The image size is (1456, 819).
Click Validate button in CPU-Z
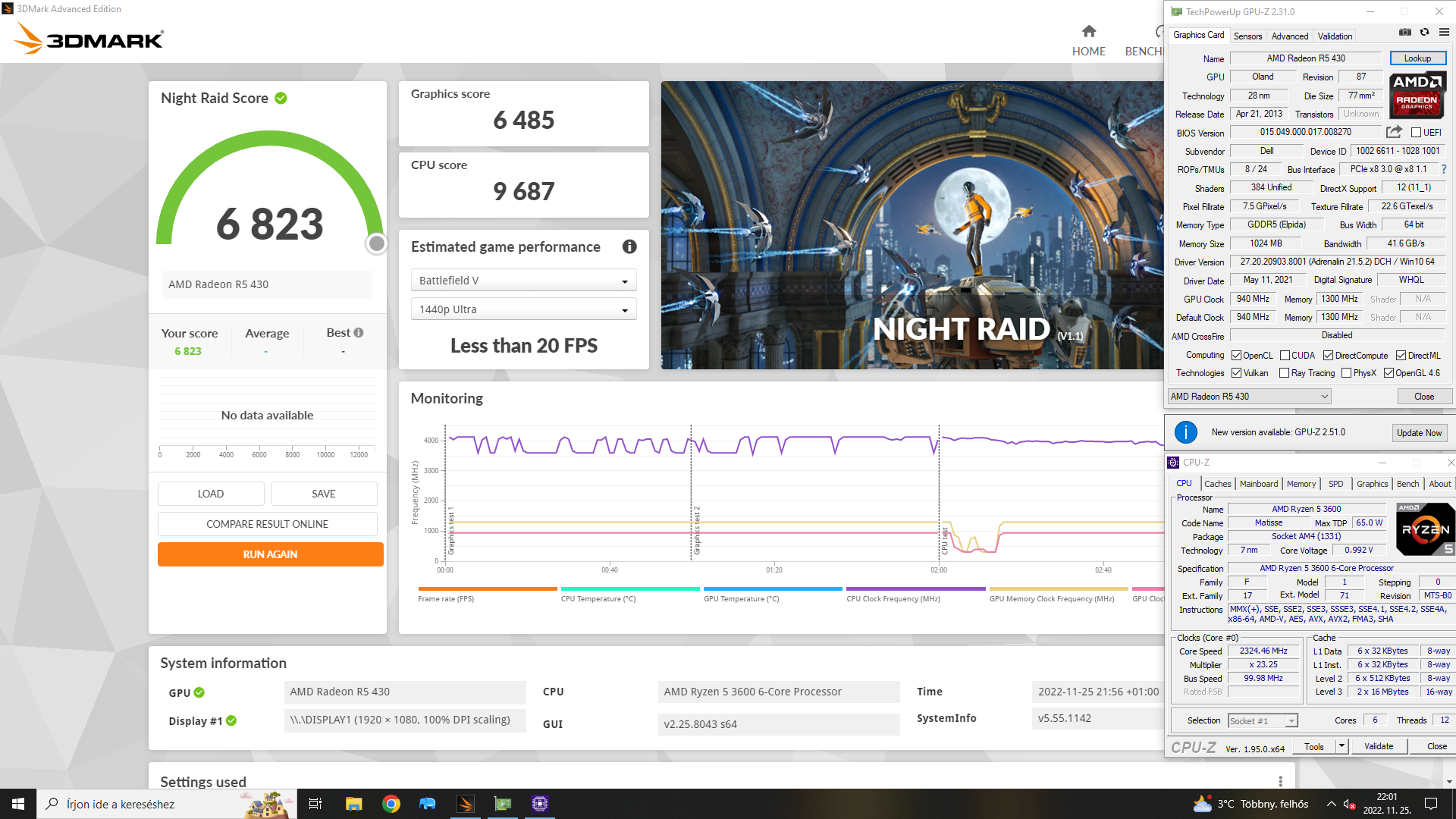click(1378, 746)
